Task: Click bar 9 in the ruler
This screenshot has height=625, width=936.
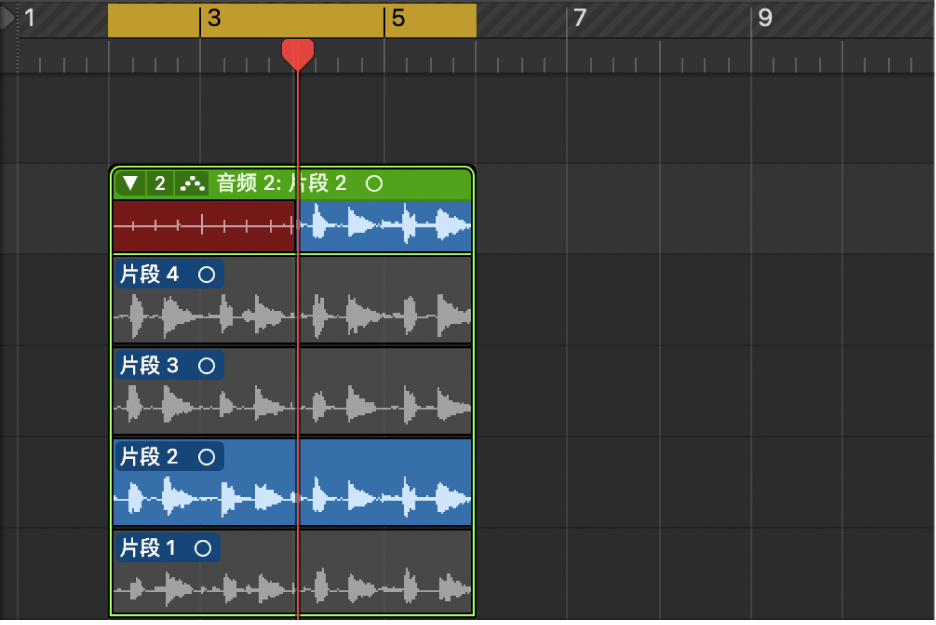Action: coord(765,18)
